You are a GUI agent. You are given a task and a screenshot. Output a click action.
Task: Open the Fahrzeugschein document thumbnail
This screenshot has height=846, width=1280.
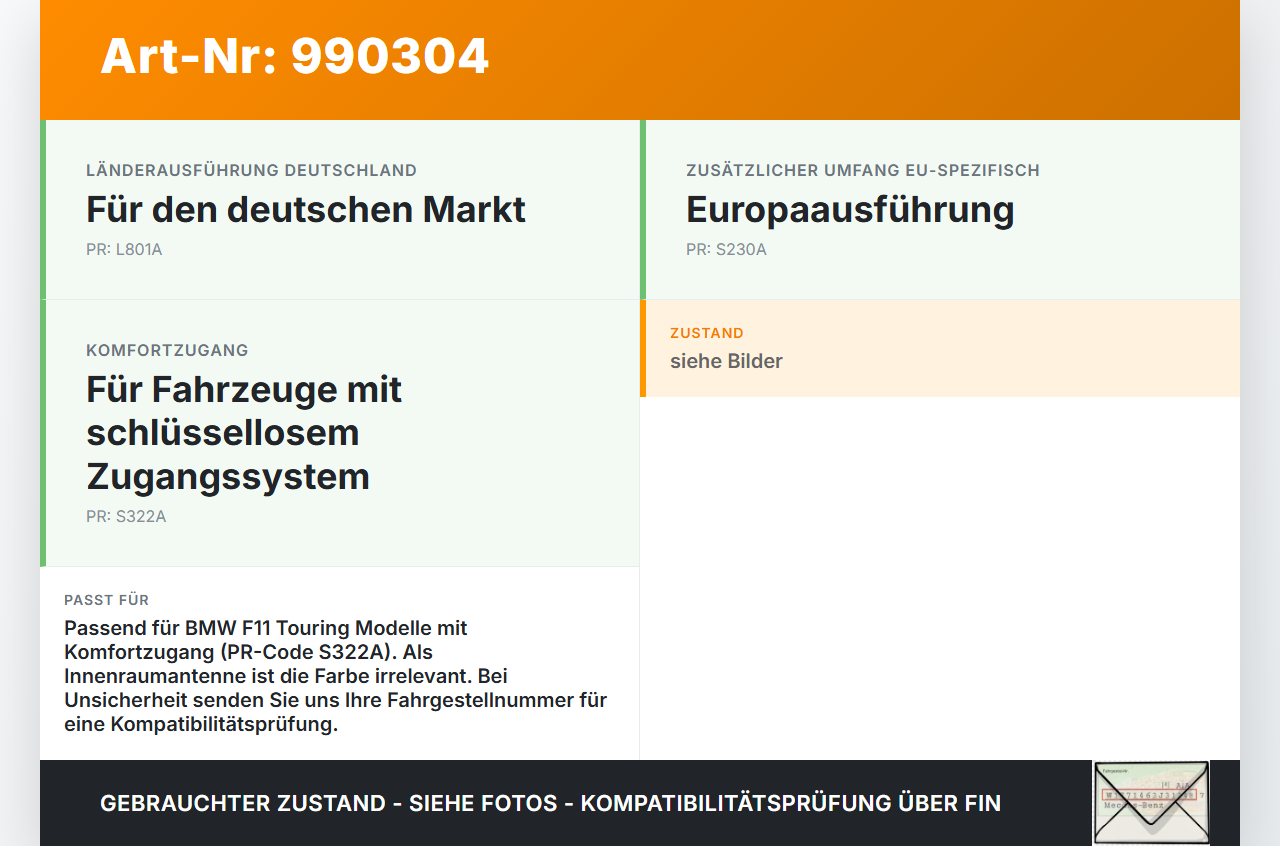1150,803
